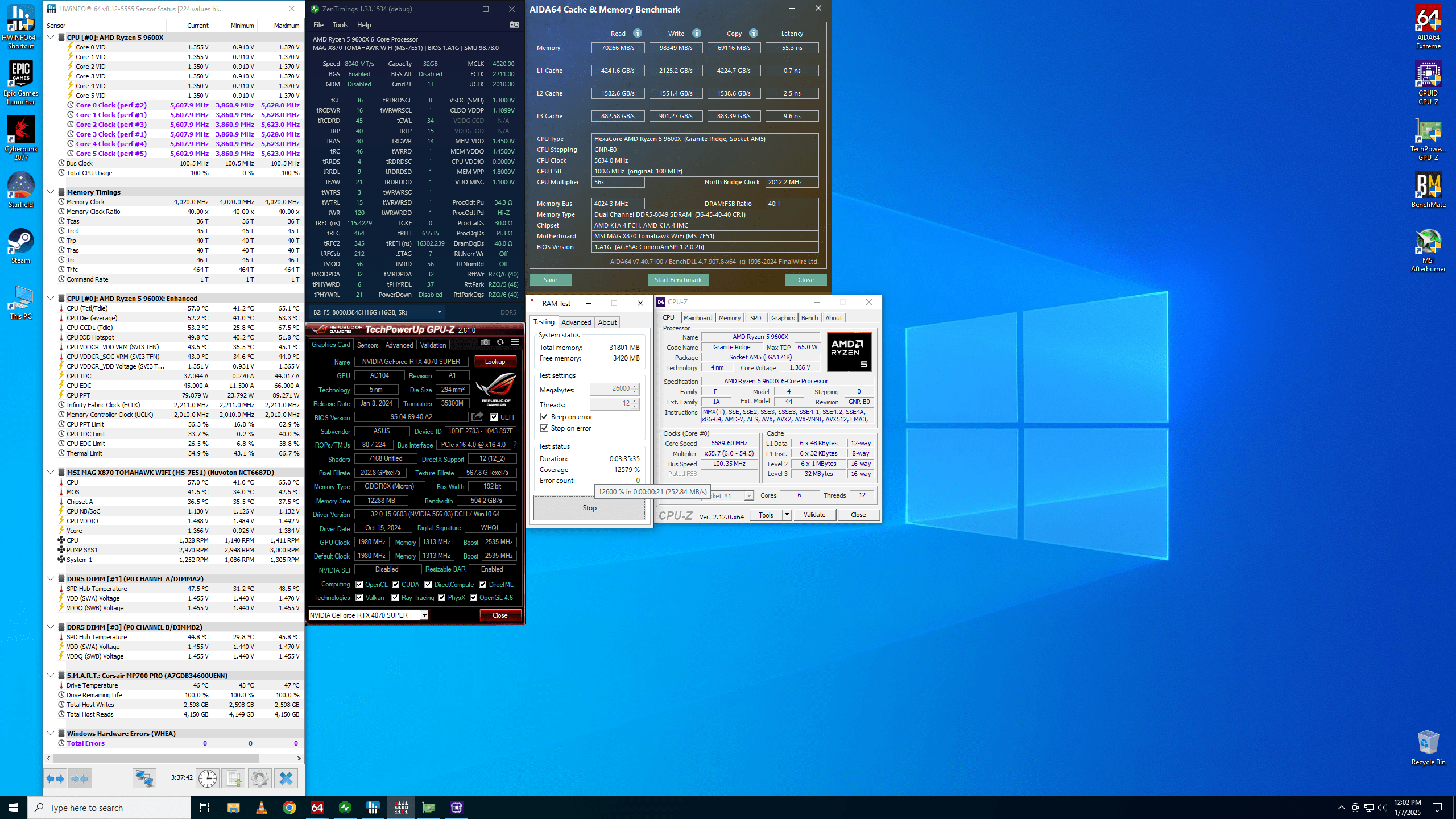The image size is (1456, 819).
Task: Toggle Stop on error checkbox
Action: (x=544, y=428)
